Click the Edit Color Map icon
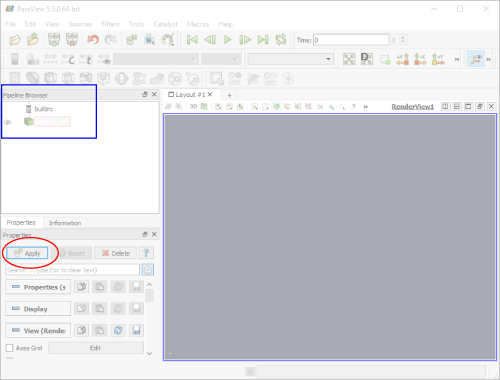The image size is (500, 380). point(33,59)
